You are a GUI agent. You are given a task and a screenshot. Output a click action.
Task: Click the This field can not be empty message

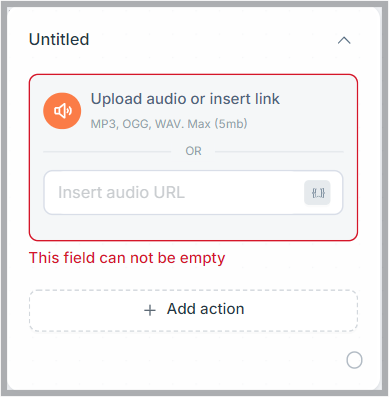point(127,258)
